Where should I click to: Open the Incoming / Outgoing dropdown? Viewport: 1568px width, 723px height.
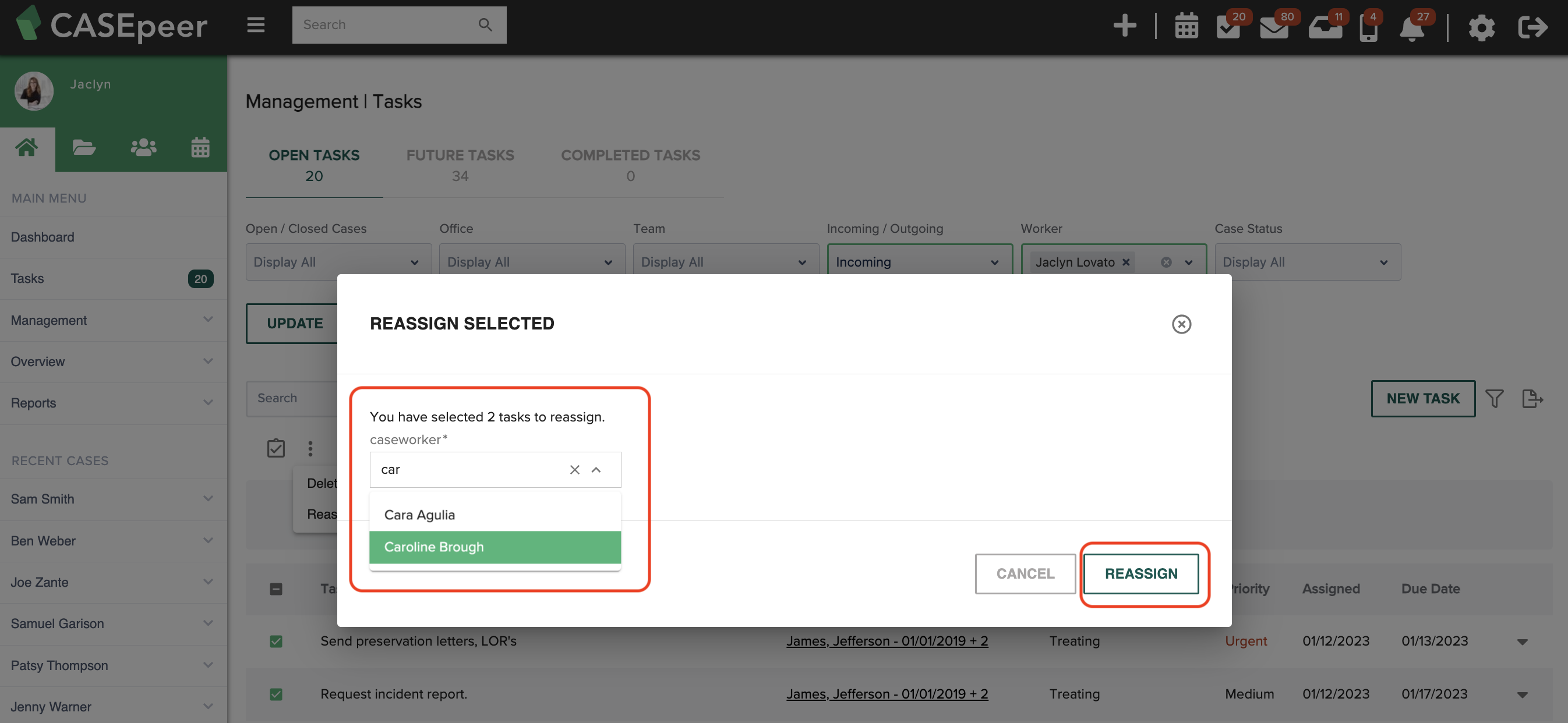pyautogui.click(x=920, y=263)
